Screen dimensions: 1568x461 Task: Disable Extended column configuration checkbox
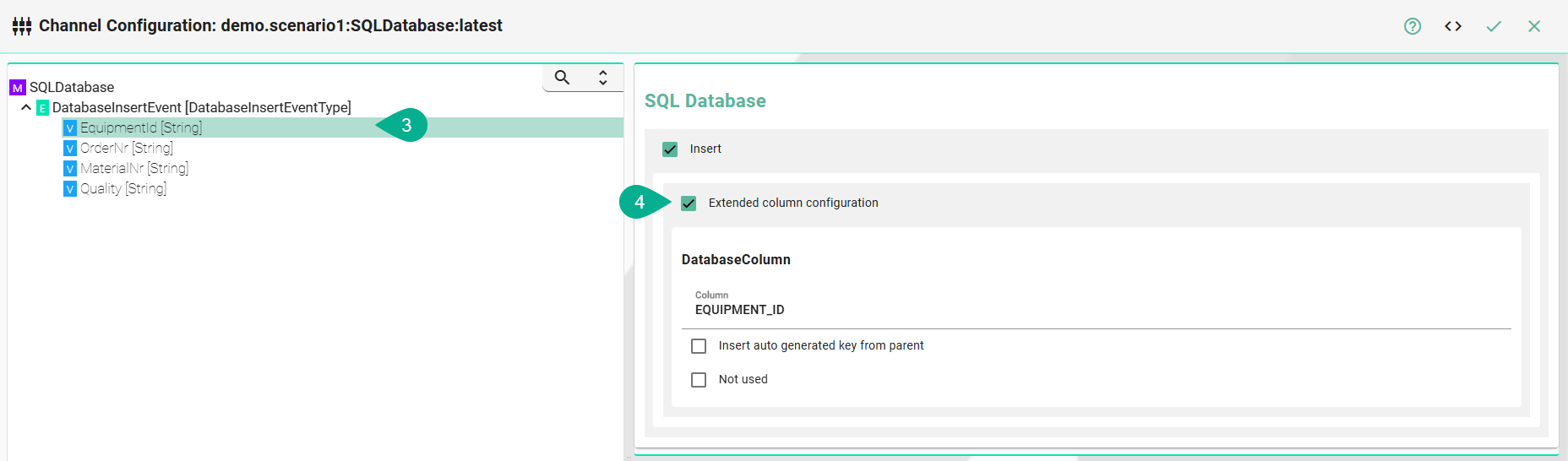pyautogui.click(x=689, y=203)
